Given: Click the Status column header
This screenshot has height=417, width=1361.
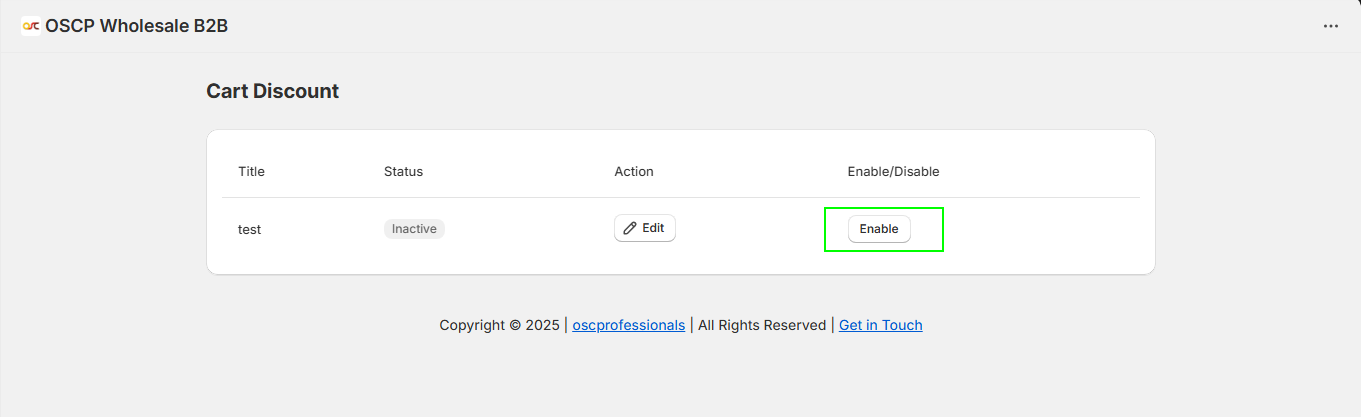Looking at the screenshot, I should [403, 171].
